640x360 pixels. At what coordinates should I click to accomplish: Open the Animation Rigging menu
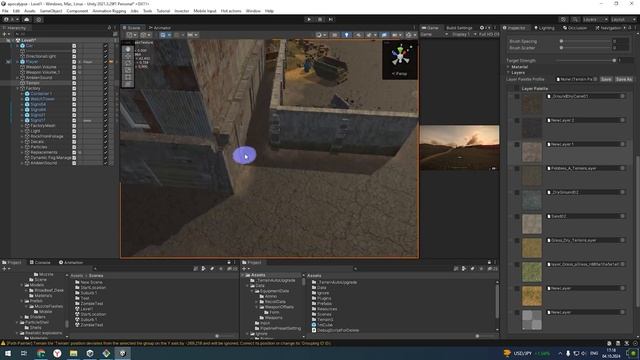(x=109, y=11)
